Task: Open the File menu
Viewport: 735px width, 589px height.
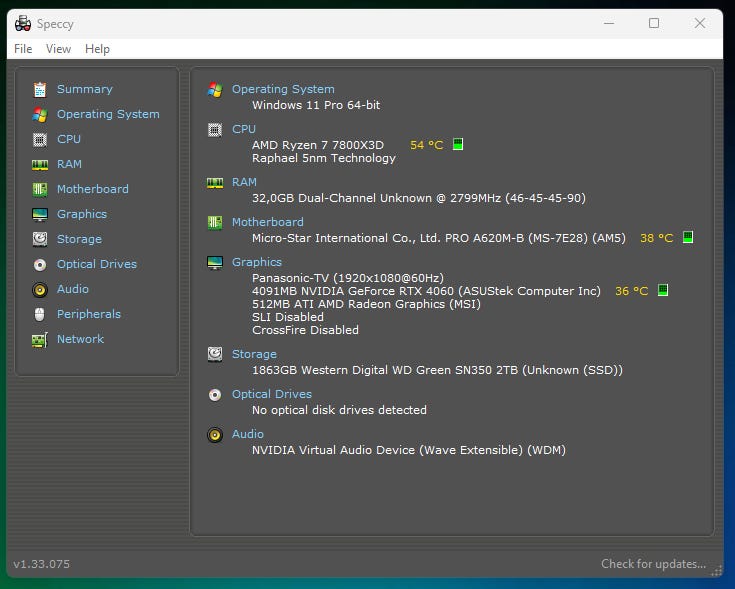Action: coord(23,49)
